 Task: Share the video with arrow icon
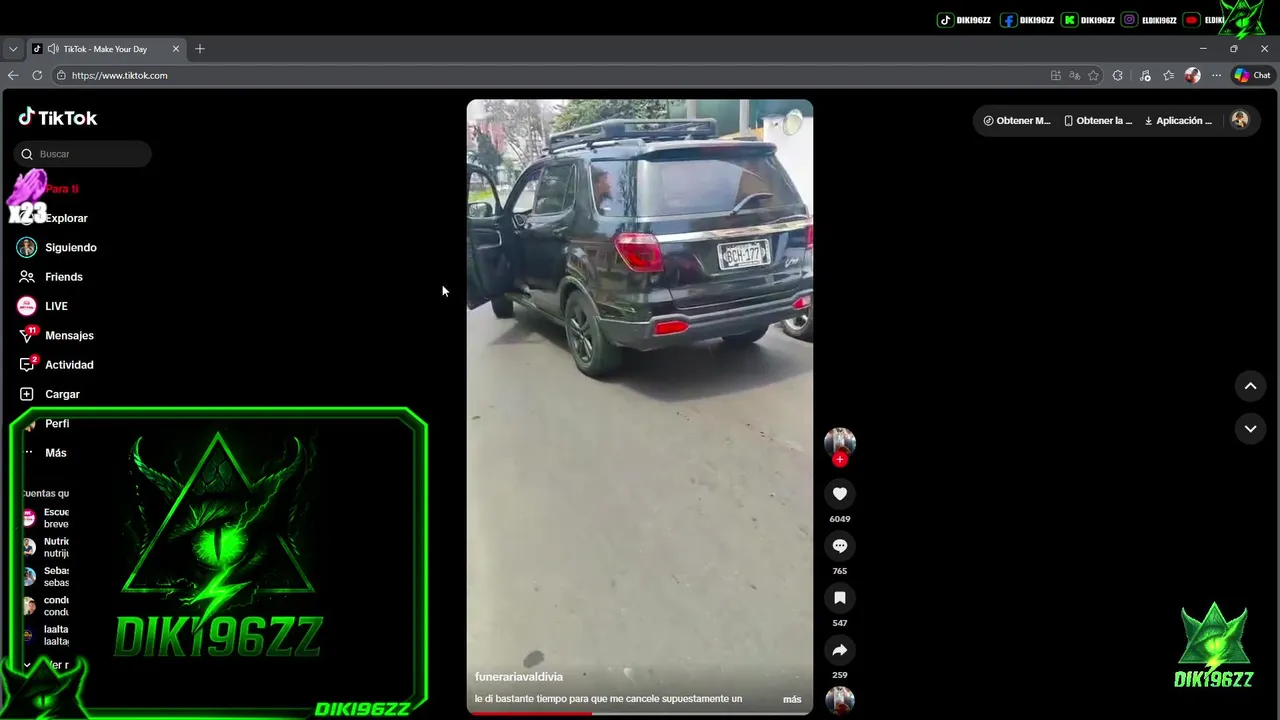click(x=840, y=650)
